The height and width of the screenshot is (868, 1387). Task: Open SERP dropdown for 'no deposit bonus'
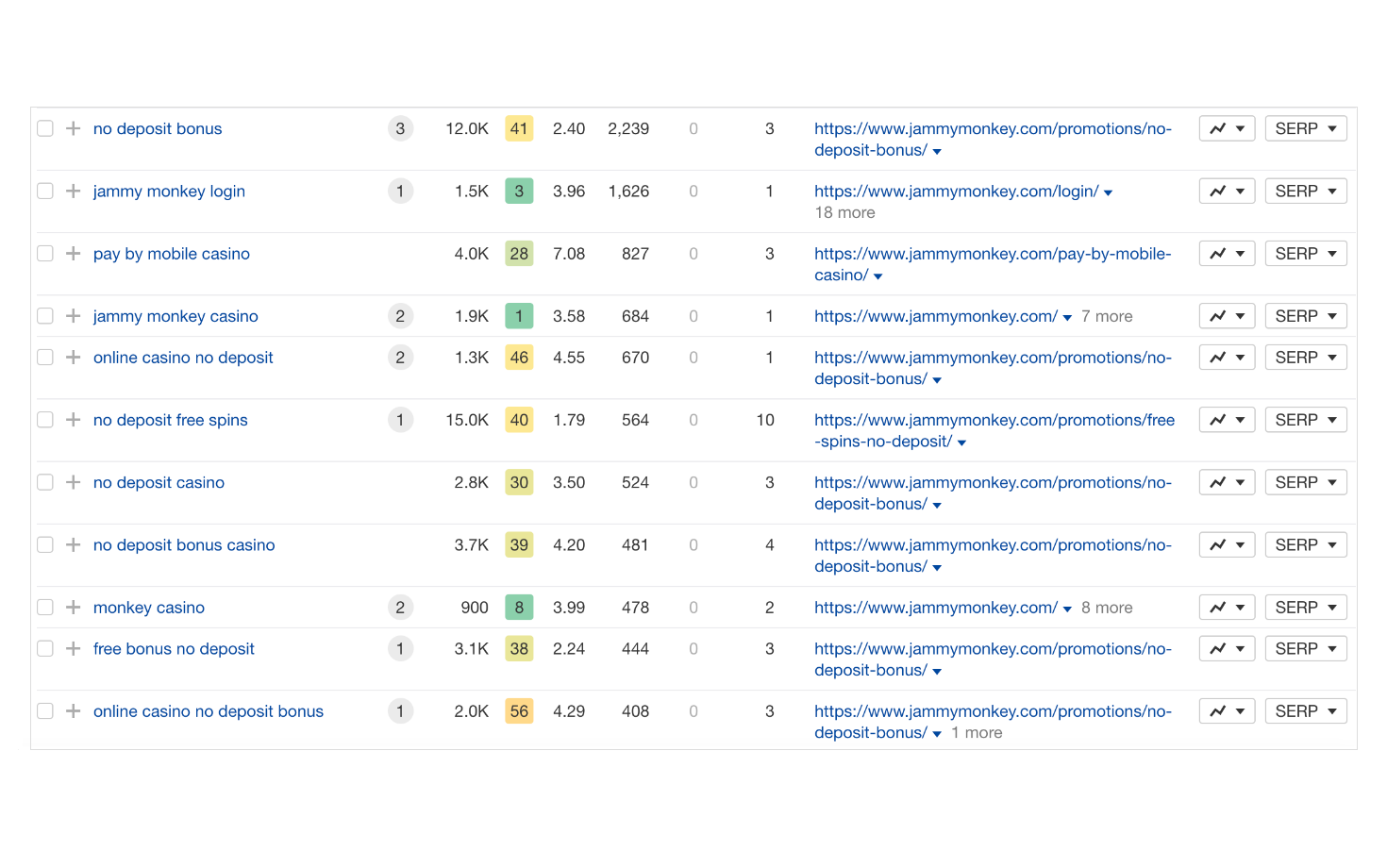1306,128
